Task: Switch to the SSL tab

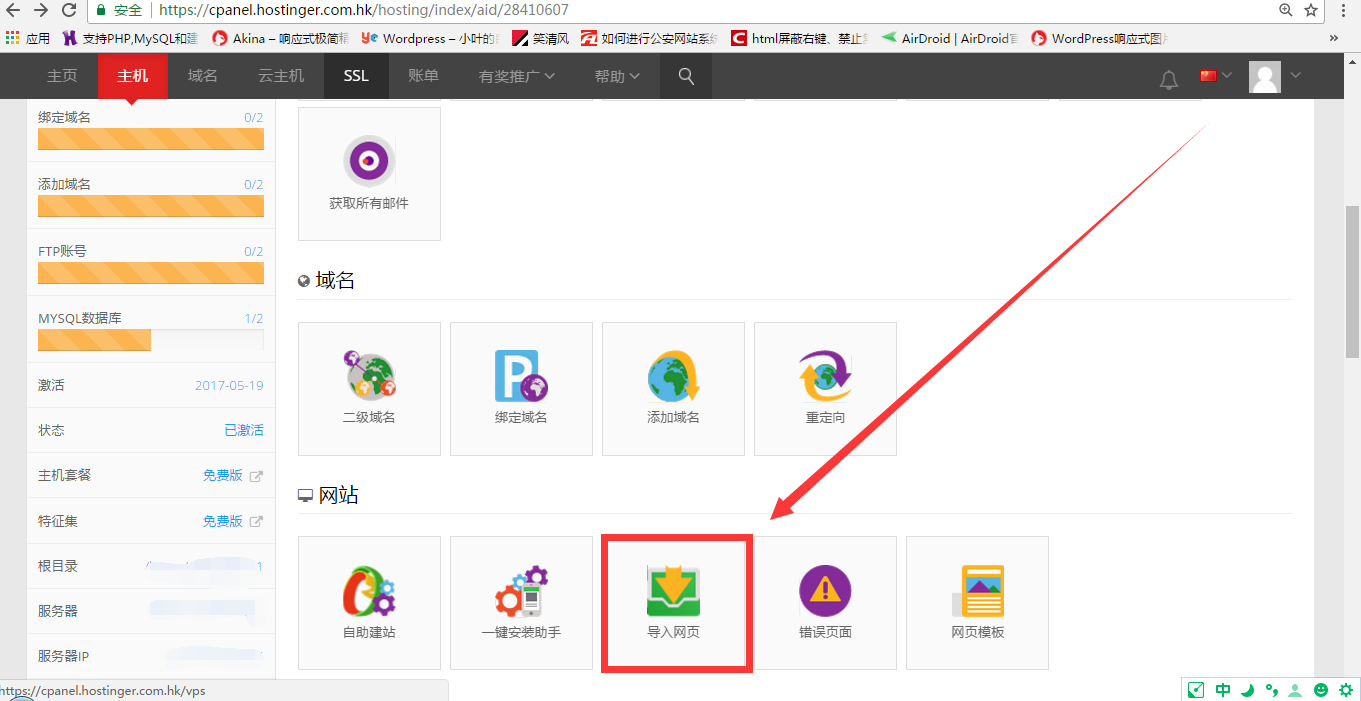Action: point(356,75)
